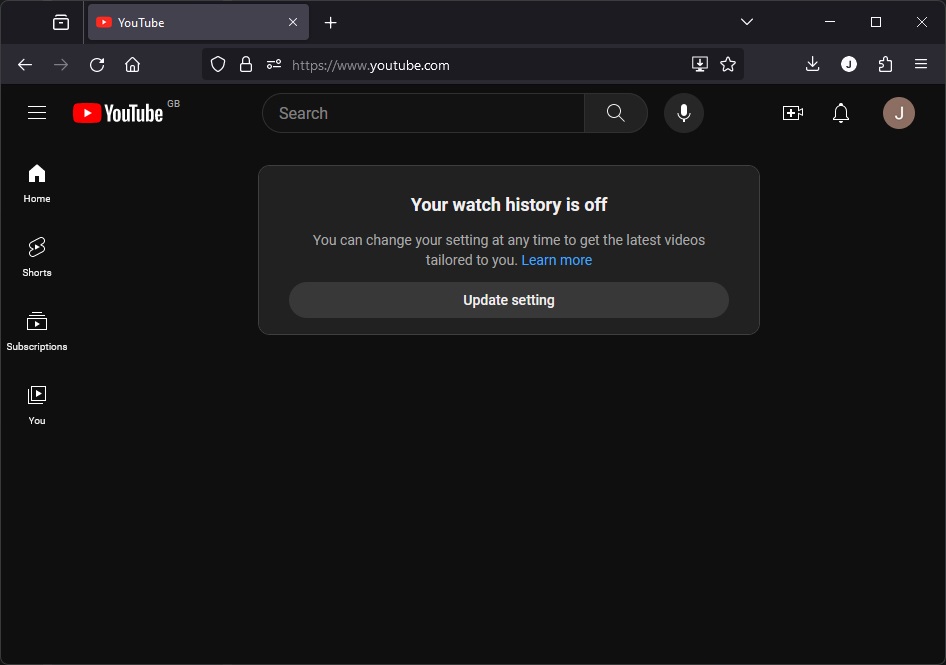Open the You section in sidebar

pyautogui.click(x=37, y=404)
